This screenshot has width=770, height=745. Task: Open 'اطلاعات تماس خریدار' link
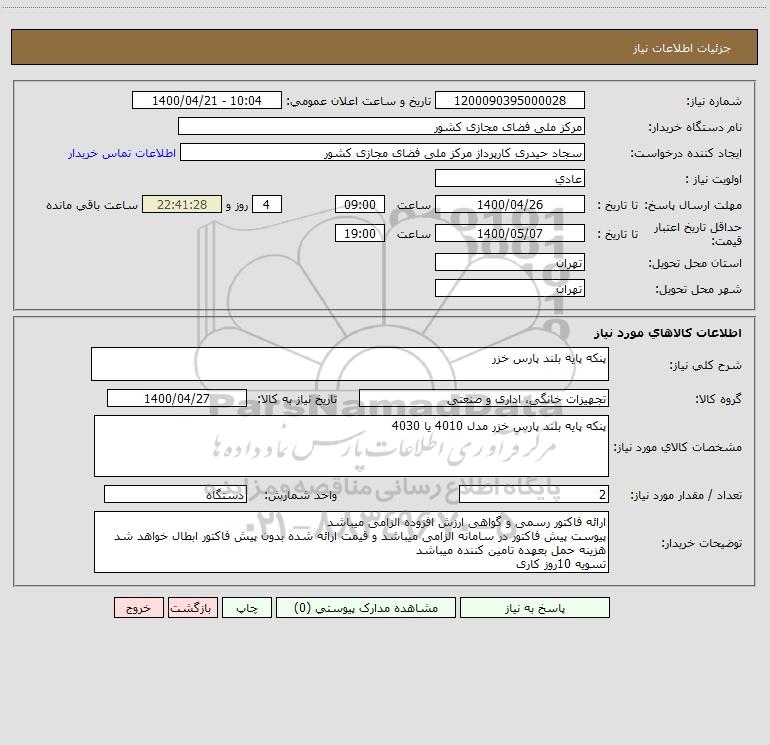122,153
